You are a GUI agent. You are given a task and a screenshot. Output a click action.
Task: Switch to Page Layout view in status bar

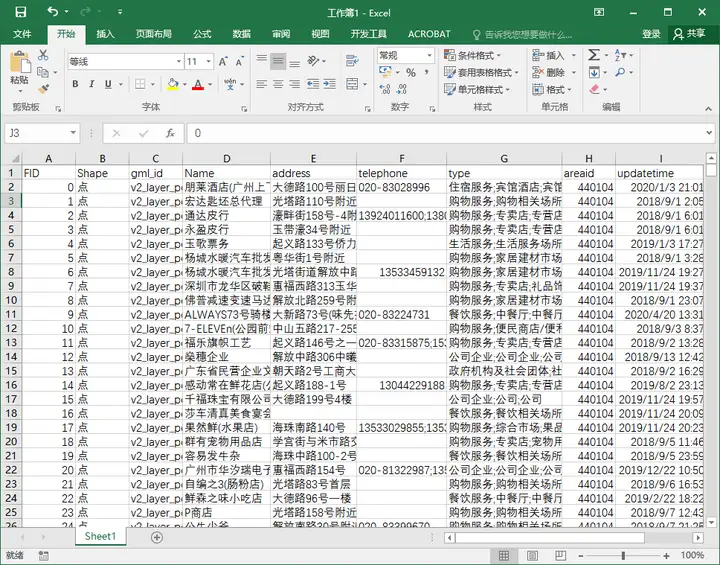pyautogui.click(x=532, y=555)
